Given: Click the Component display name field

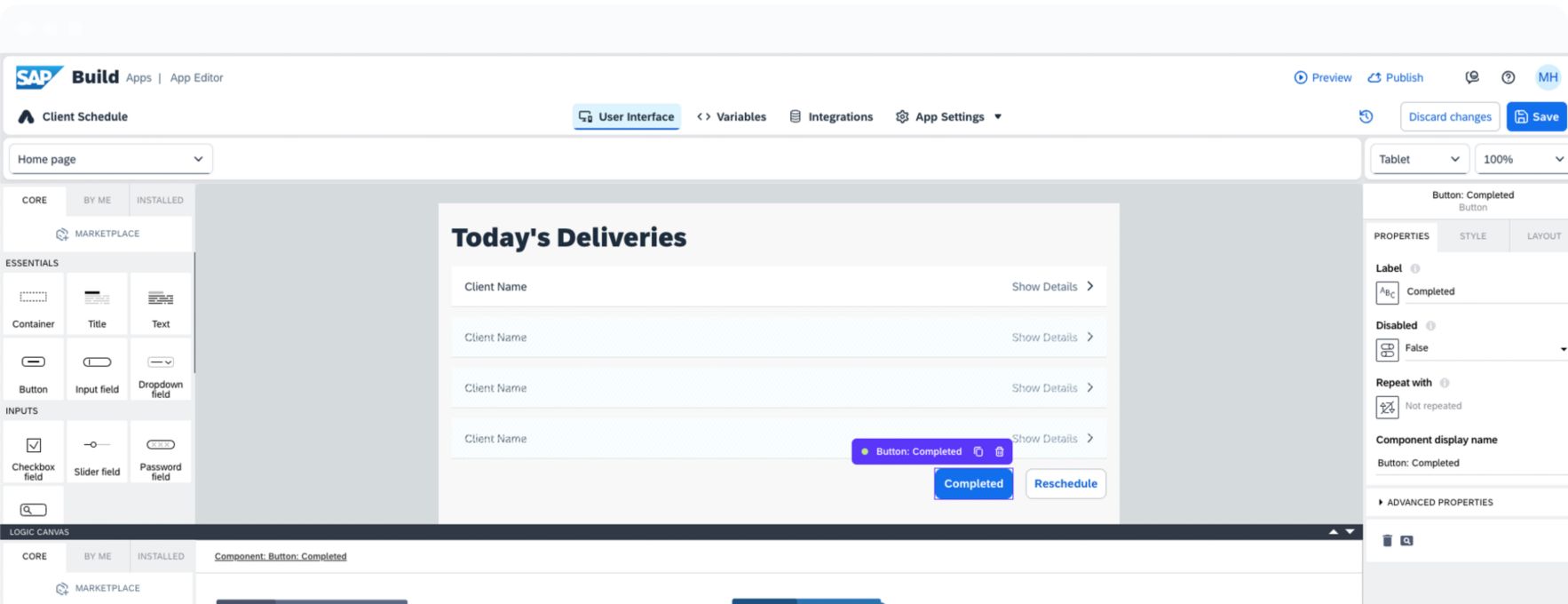Looking at the screenshot, I should tap(1469, 463).
